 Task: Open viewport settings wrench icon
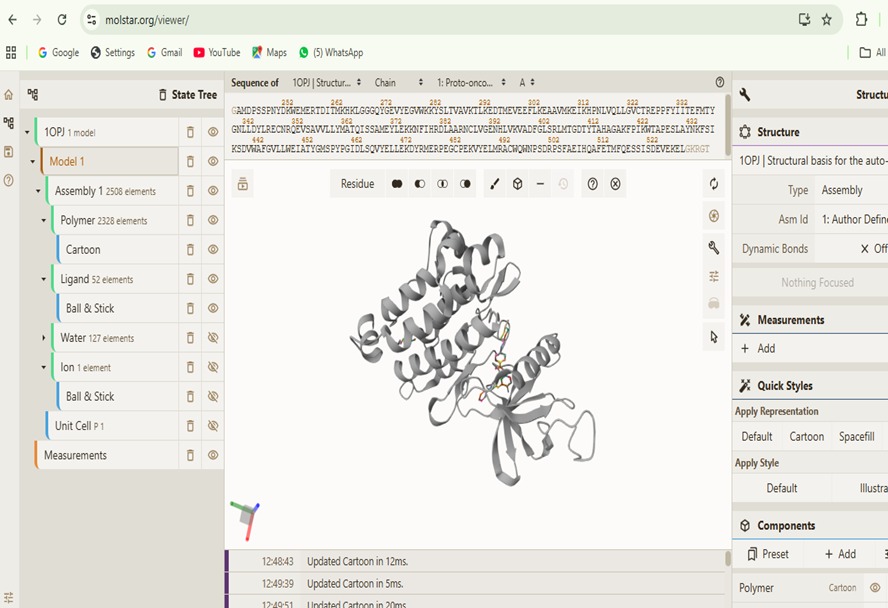[x=713, y=247]
